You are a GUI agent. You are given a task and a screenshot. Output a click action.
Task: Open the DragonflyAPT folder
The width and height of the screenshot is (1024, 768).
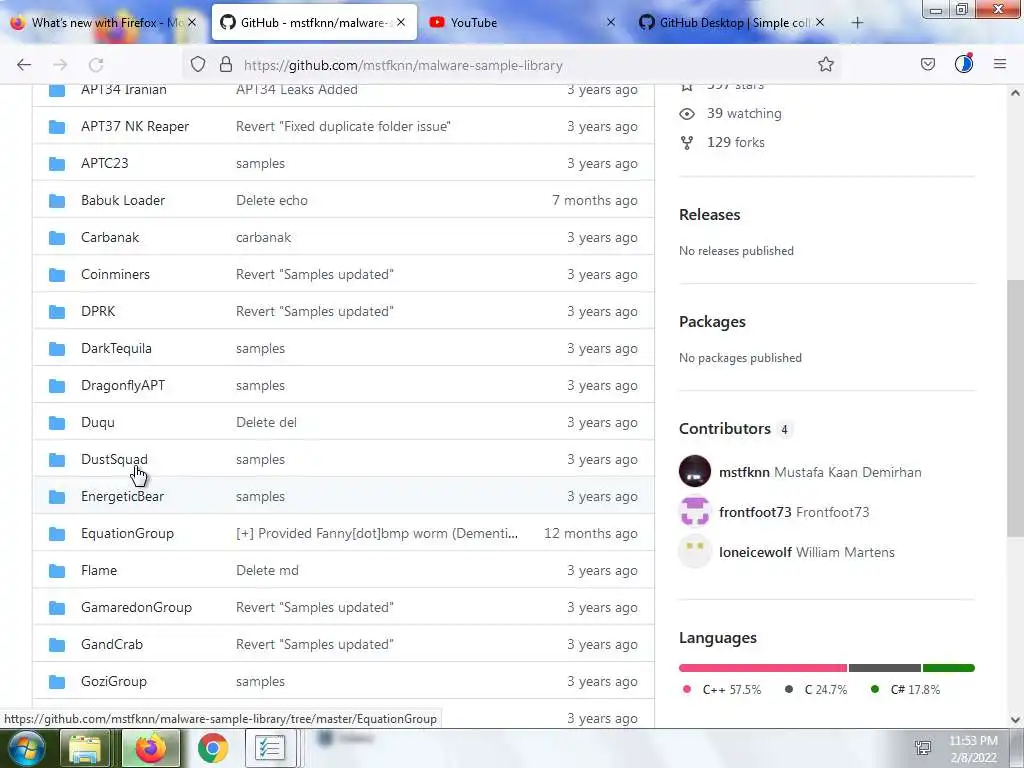point(123,385)
